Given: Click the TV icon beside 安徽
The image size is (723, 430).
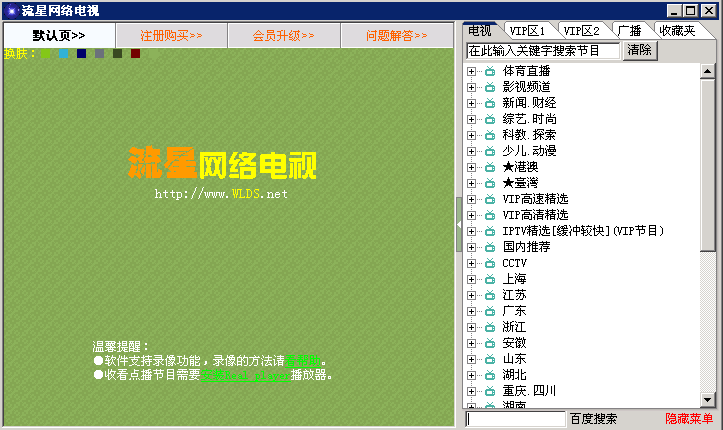Looking at the screenshot, I should click(x=490, y=343).
